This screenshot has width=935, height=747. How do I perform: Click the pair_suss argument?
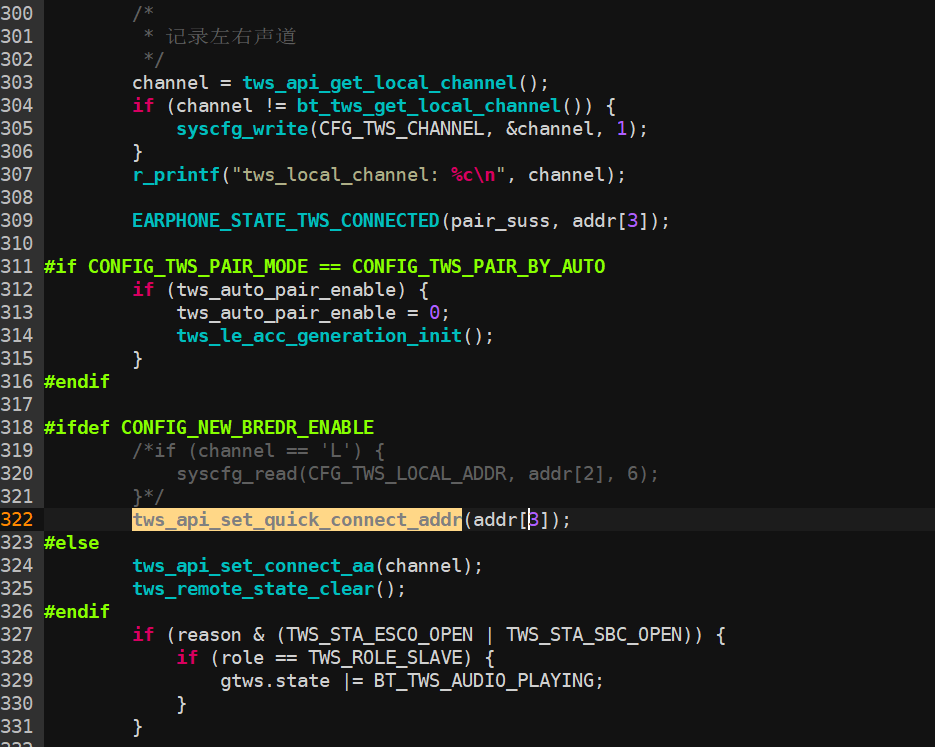500,221
